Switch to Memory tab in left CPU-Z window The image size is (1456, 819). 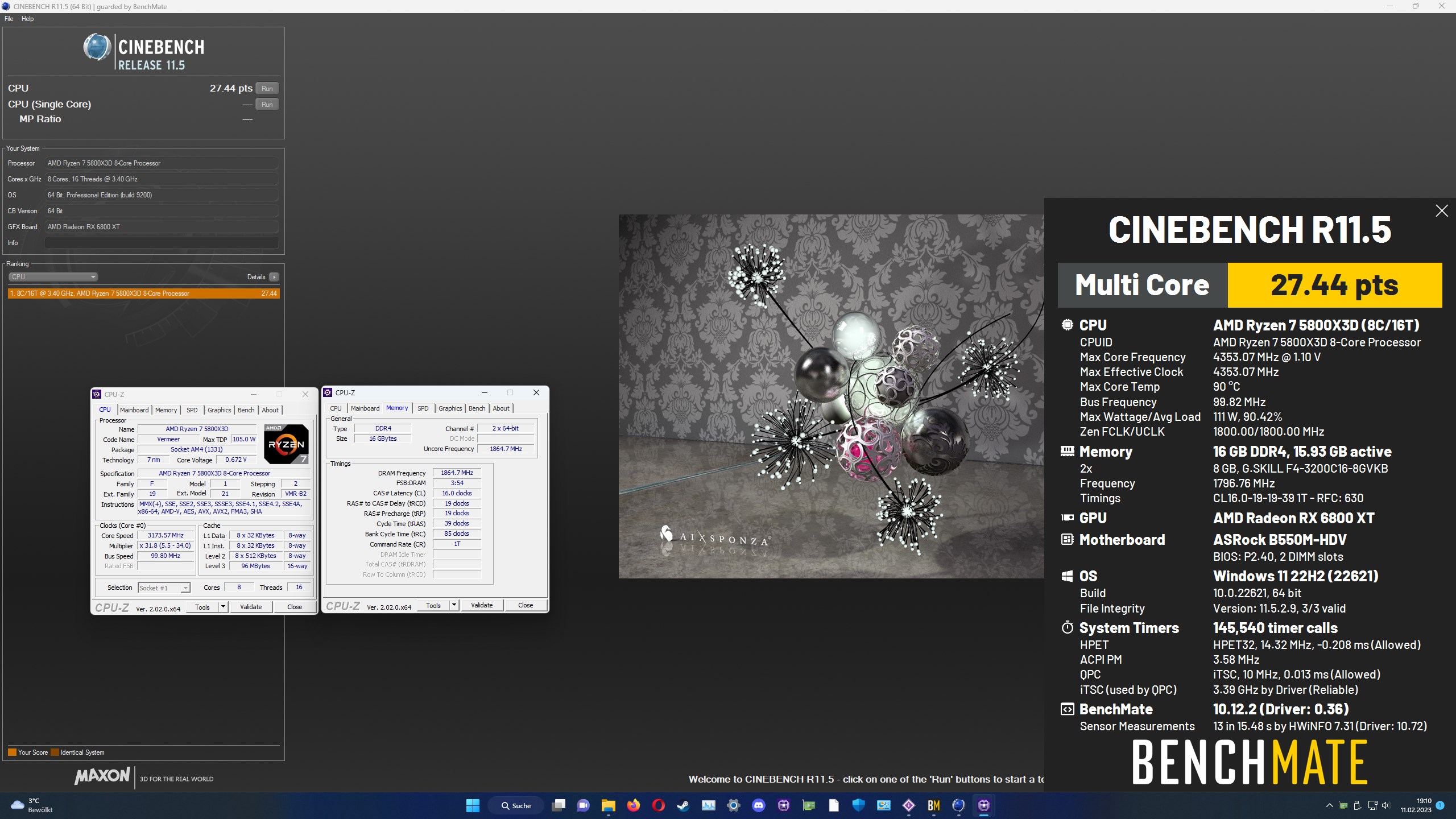pos(166,410)
